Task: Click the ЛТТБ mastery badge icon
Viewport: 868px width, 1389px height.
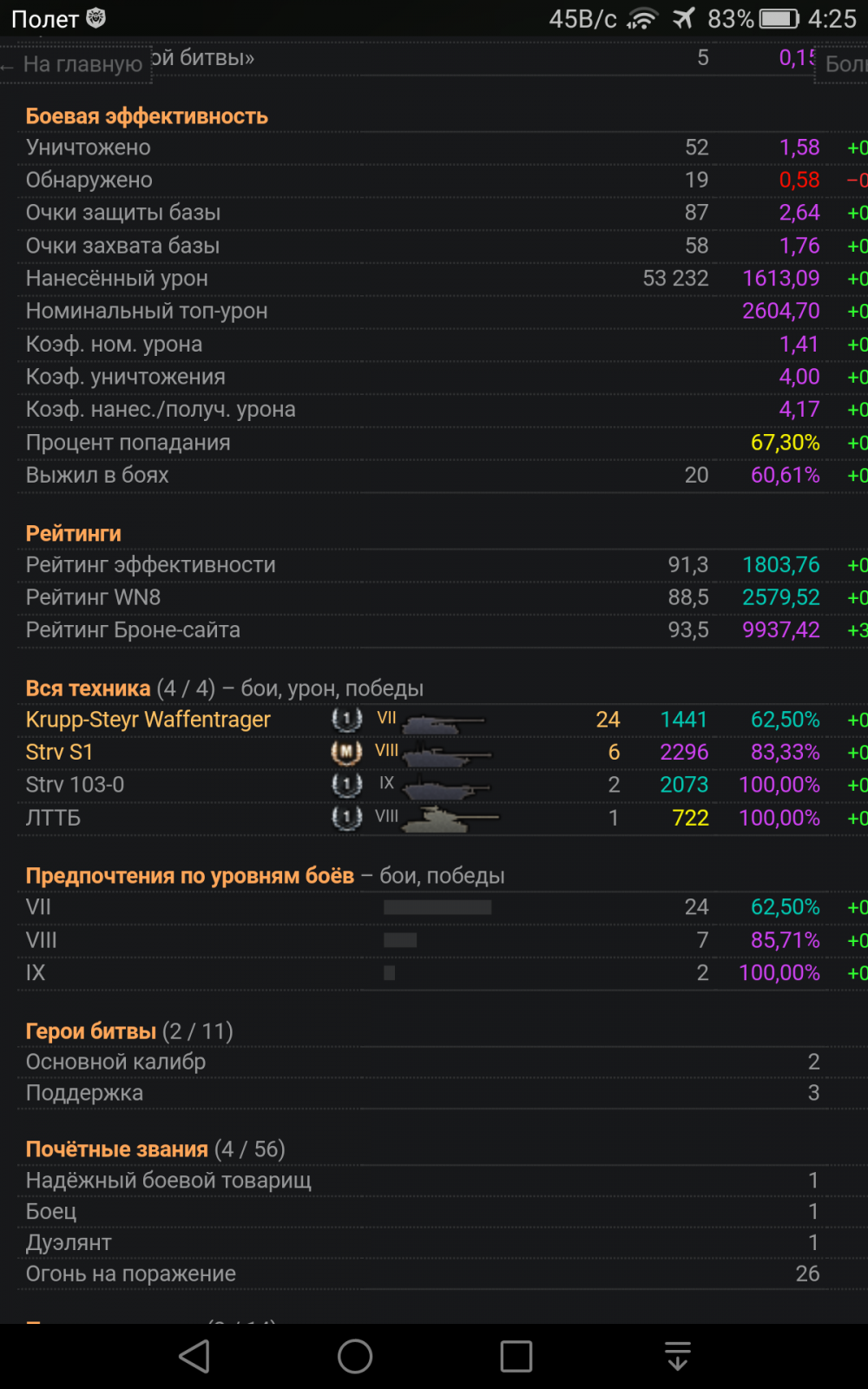Action: point(346,818)
